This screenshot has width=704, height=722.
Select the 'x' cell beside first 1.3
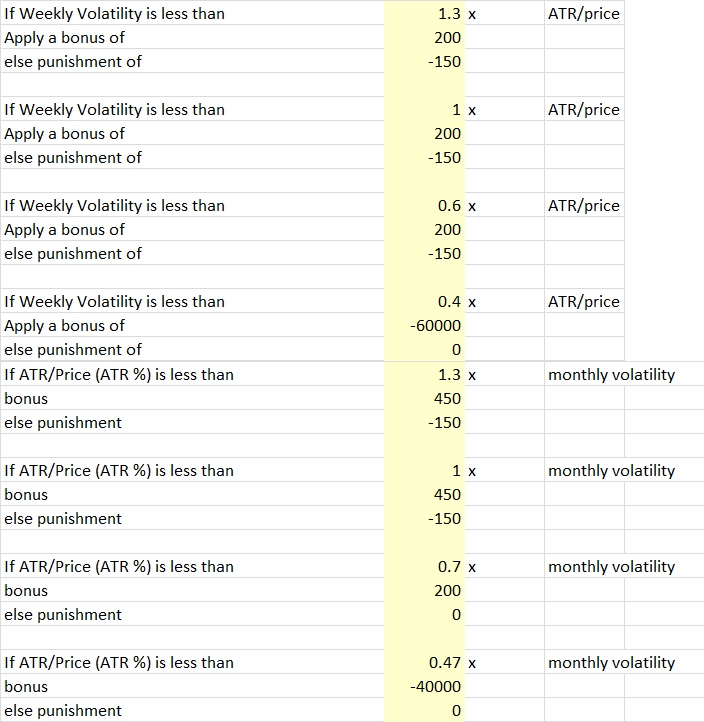point(505,13)
